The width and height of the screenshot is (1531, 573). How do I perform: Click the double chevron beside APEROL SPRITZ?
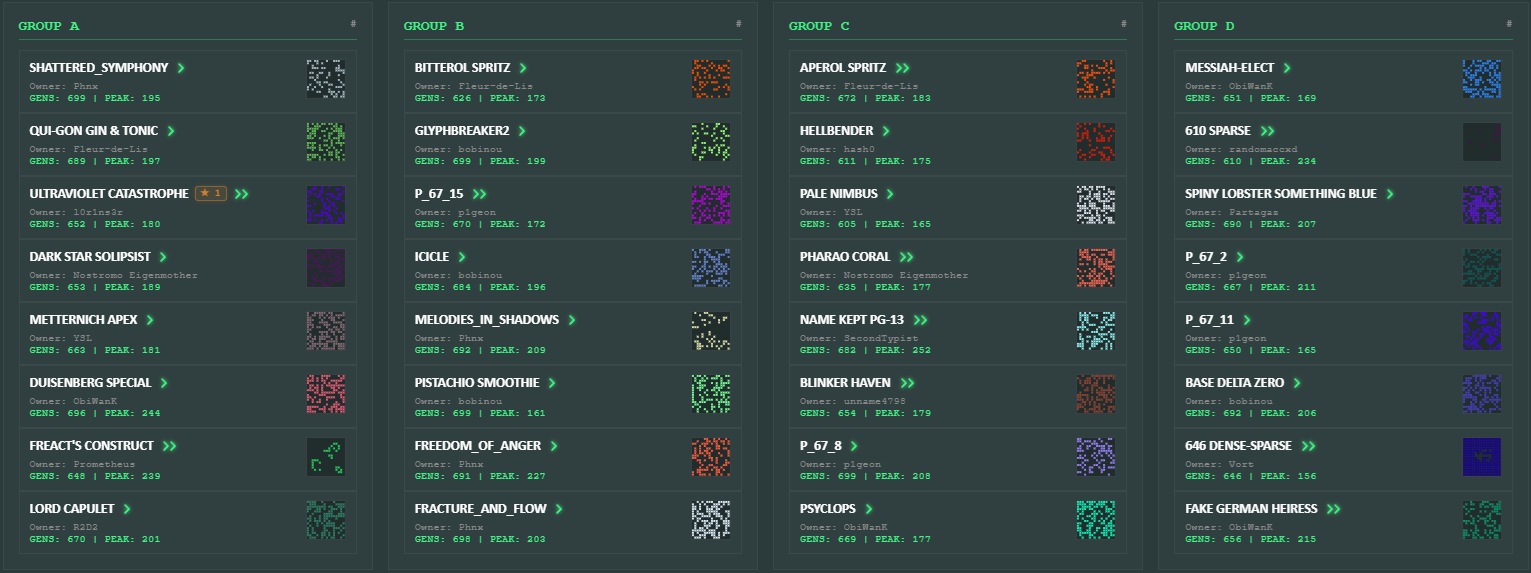(902, 68)
